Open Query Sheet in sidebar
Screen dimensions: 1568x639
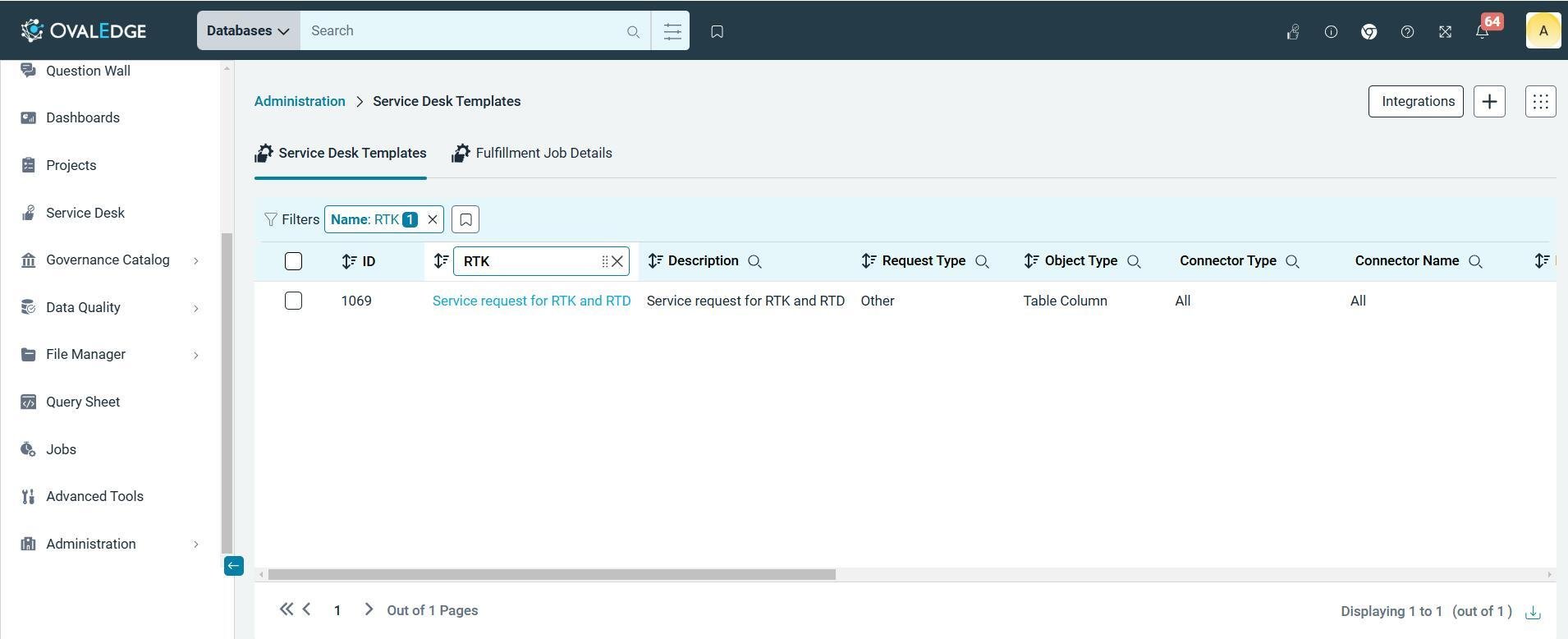(x=83, y=402)
